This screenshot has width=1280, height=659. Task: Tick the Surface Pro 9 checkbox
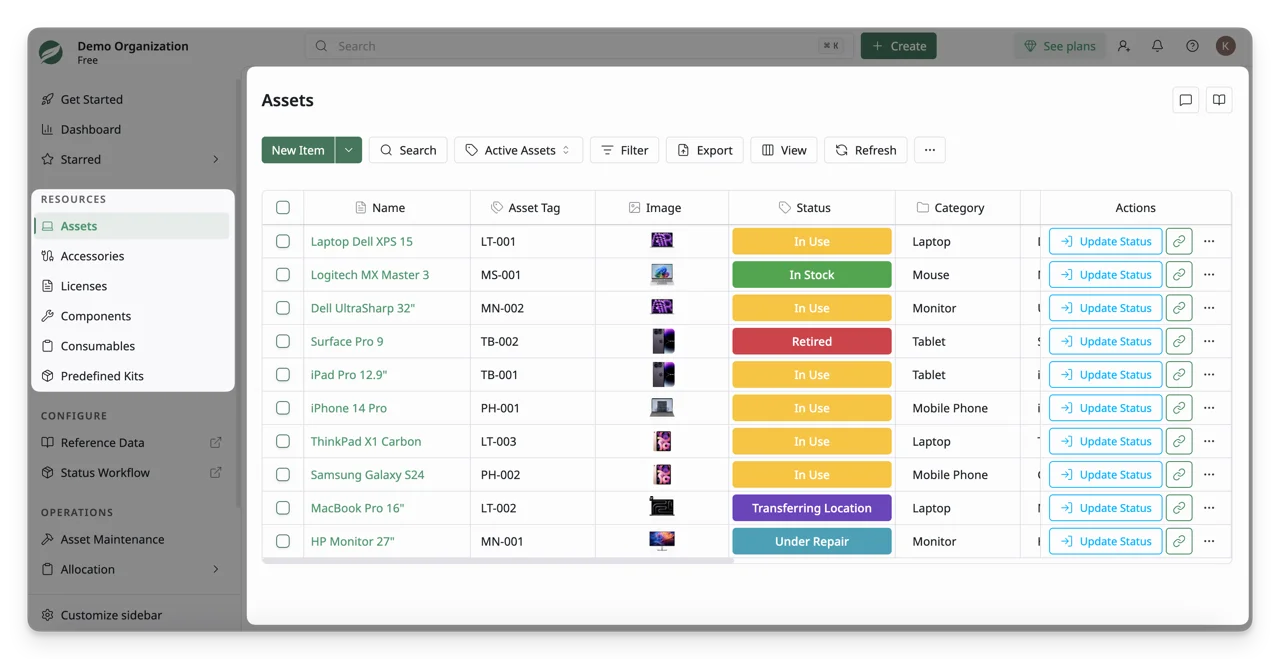point(283,341)
